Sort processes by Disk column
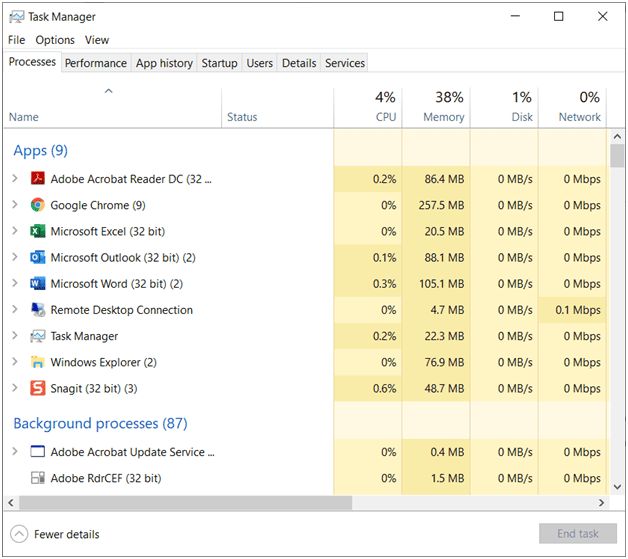 point(504,108)
